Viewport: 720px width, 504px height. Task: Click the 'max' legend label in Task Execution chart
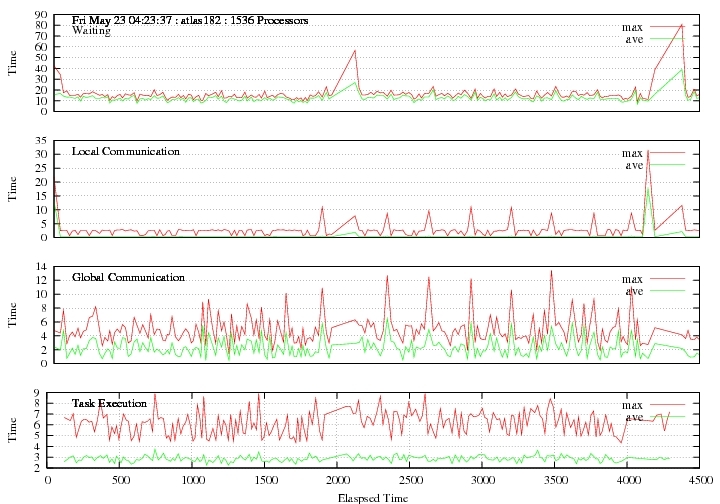coord(632,405)
